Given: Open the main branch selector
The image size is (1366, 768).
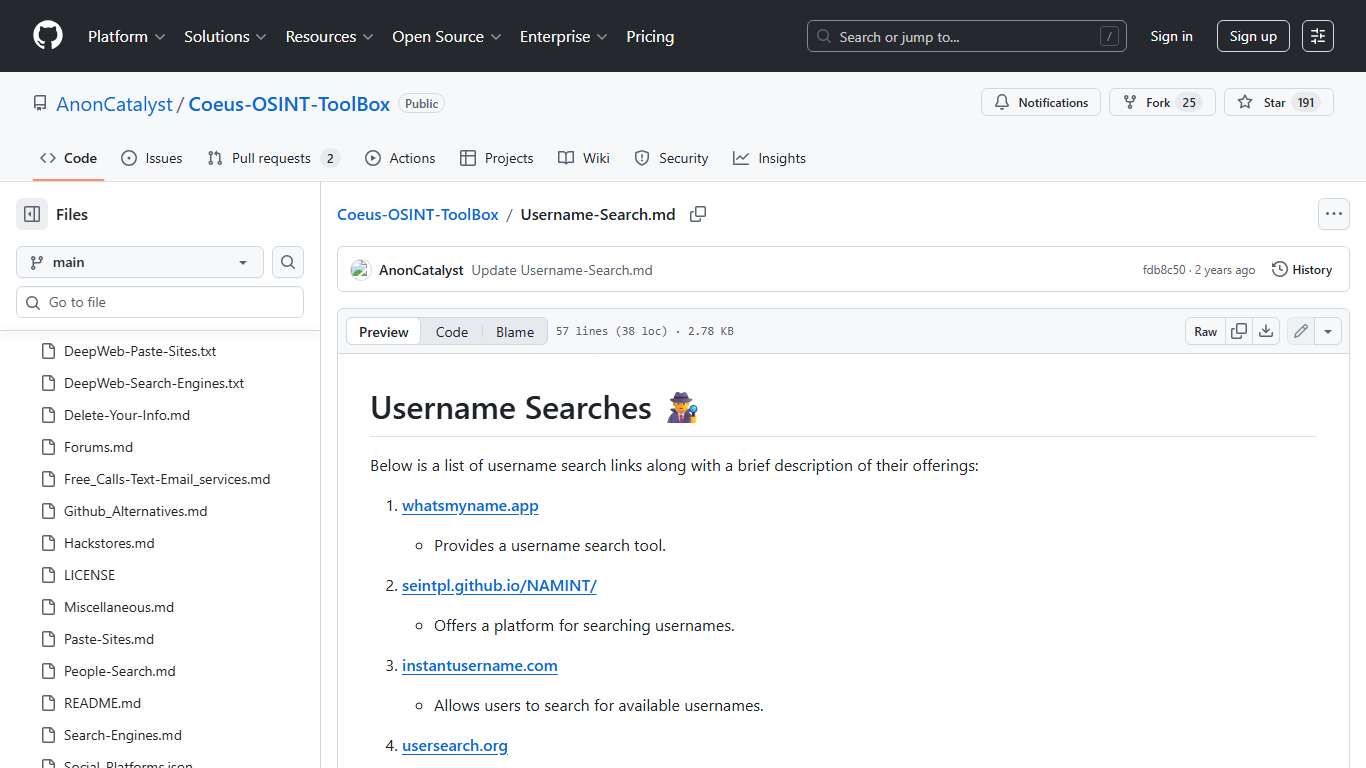Looking at the screenshot, I should click(139, 262).
